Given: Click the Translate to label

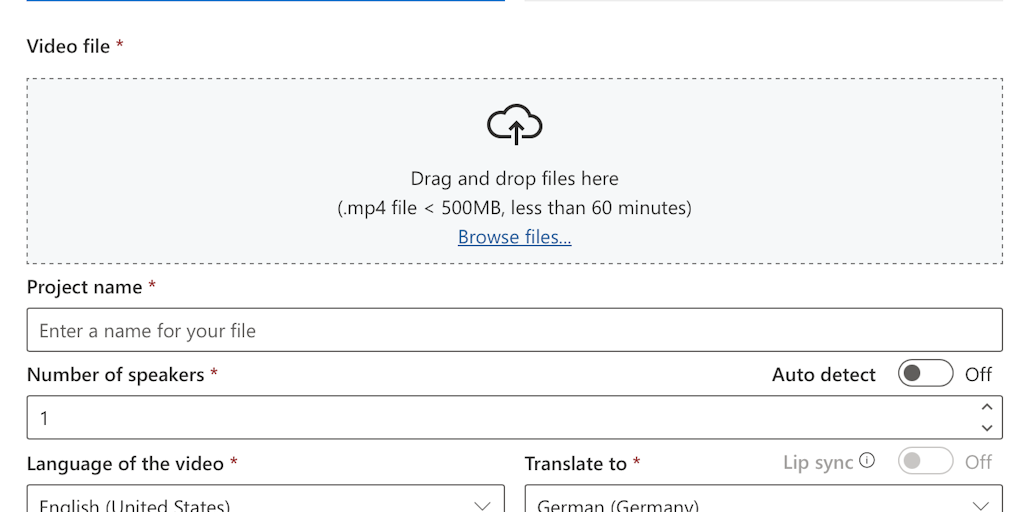Looking at the screenshot, I should tap(575, 464).
